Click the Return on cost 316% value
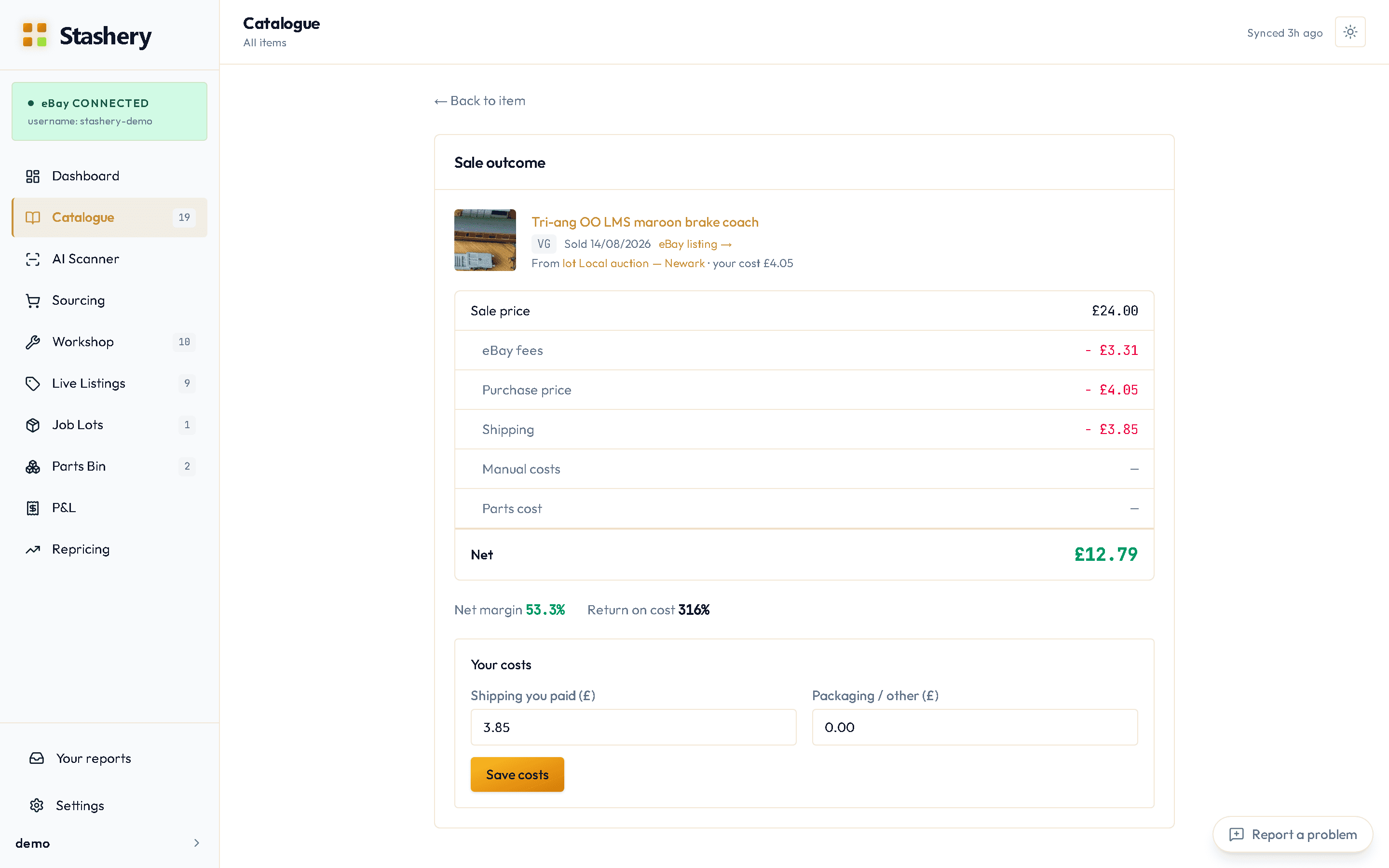The image size is (1389, 868). [694, 610]
